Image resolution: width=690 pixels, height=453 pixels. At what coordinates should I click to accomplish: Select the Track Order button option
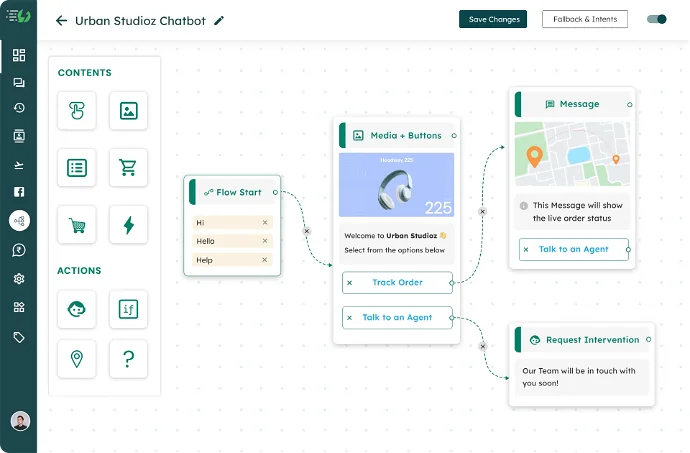click(x=397, y=283)
